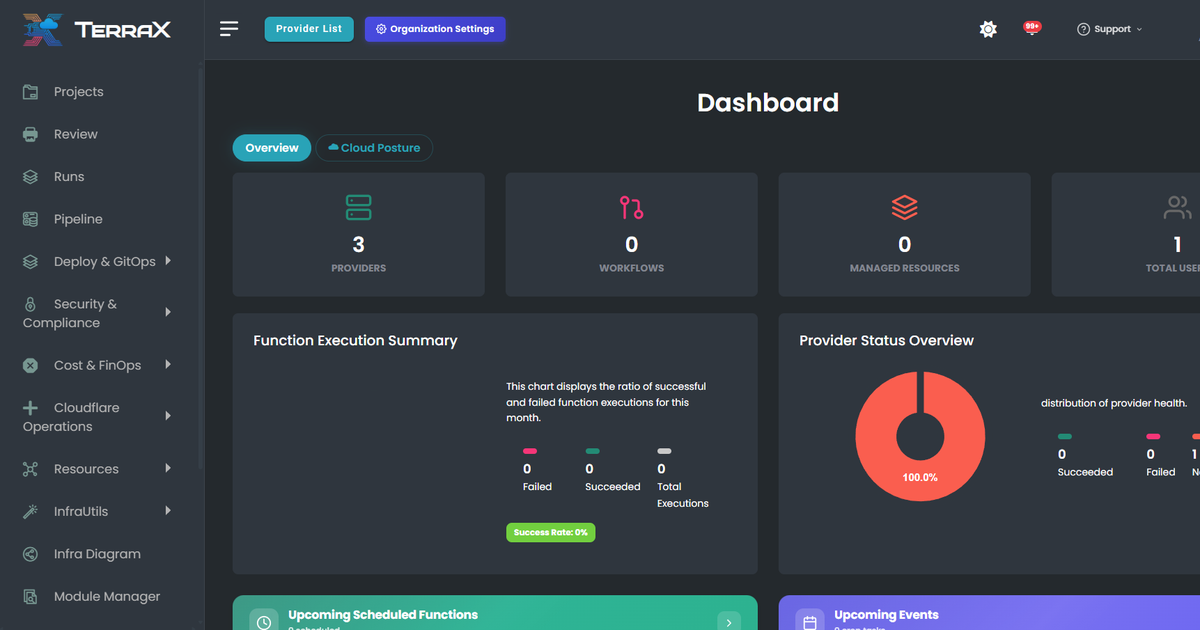This screenshot has width=1200, height=630.
Task: Click the green Succeeded swatch in Function Execution Summary
Action: [592, 451]
